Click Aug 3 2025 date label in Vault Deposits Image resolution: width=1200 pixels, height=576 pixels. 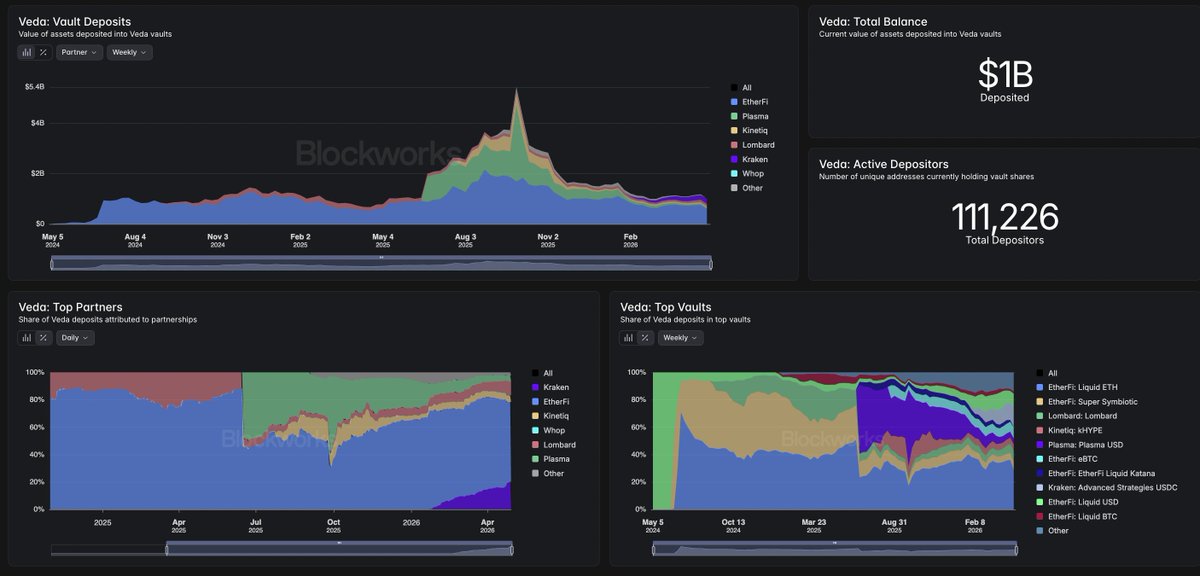pos(465,240)
